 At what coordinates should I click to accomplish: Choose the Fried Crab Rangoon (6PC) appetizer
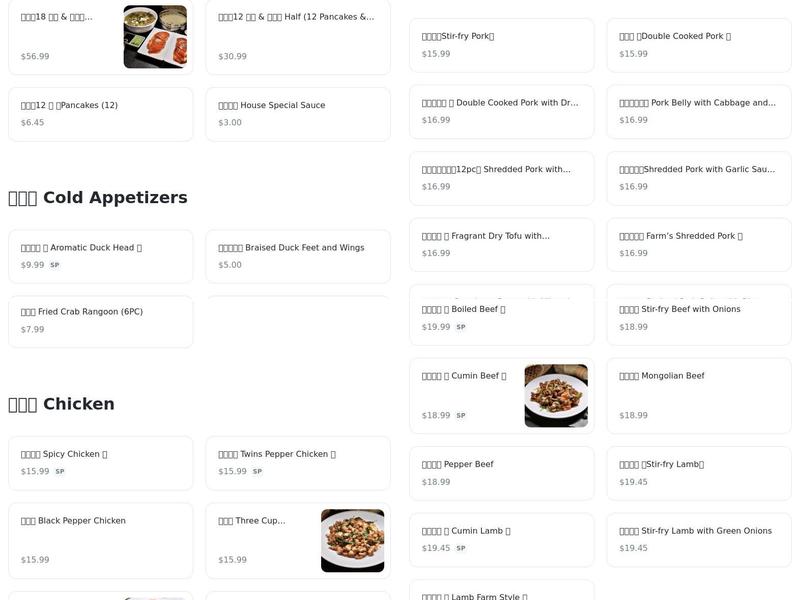100,321
